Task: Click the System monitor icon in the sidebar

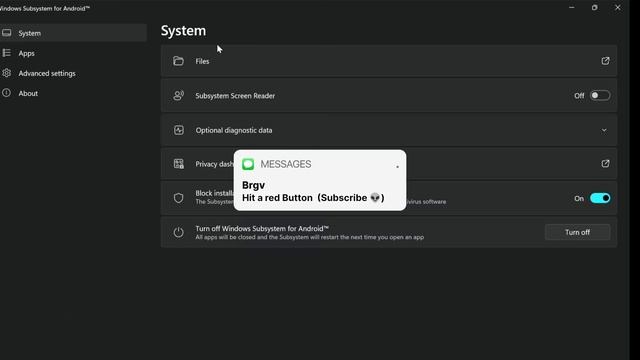Action: tap(7, 33)
